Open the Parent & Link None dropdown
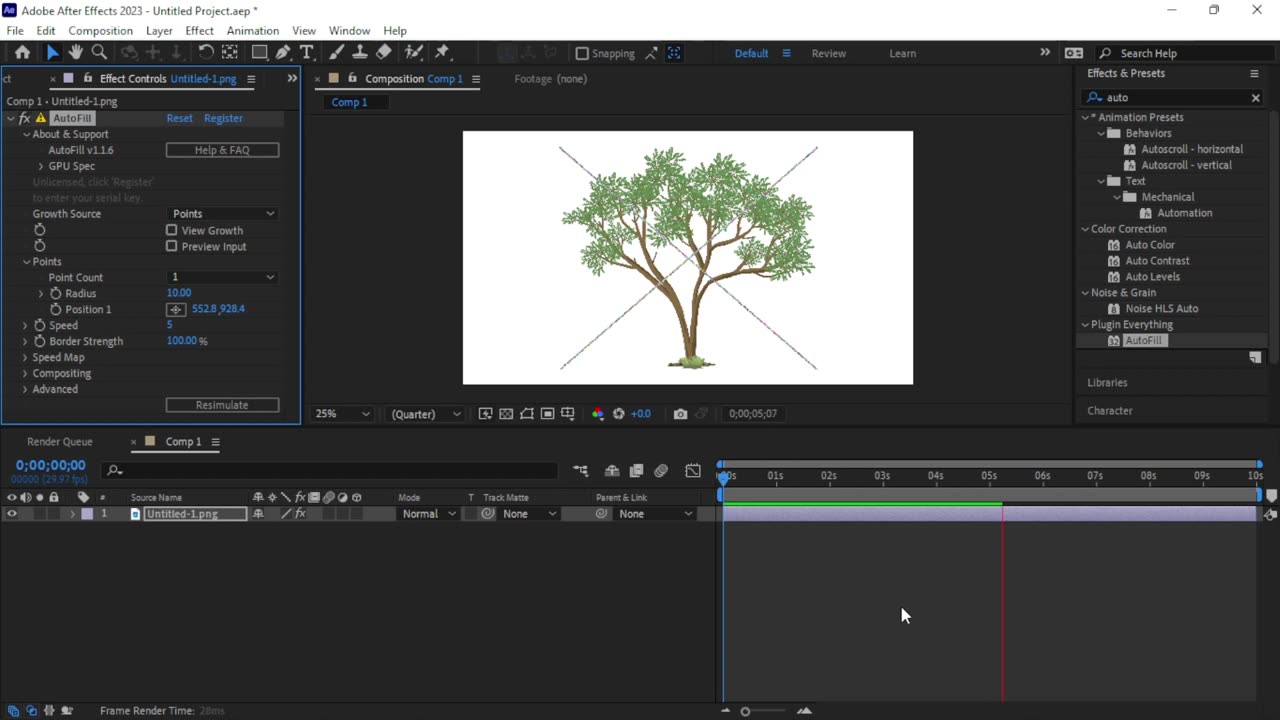The height and width of the screenshot is (720, 1280). pos(656,514)
